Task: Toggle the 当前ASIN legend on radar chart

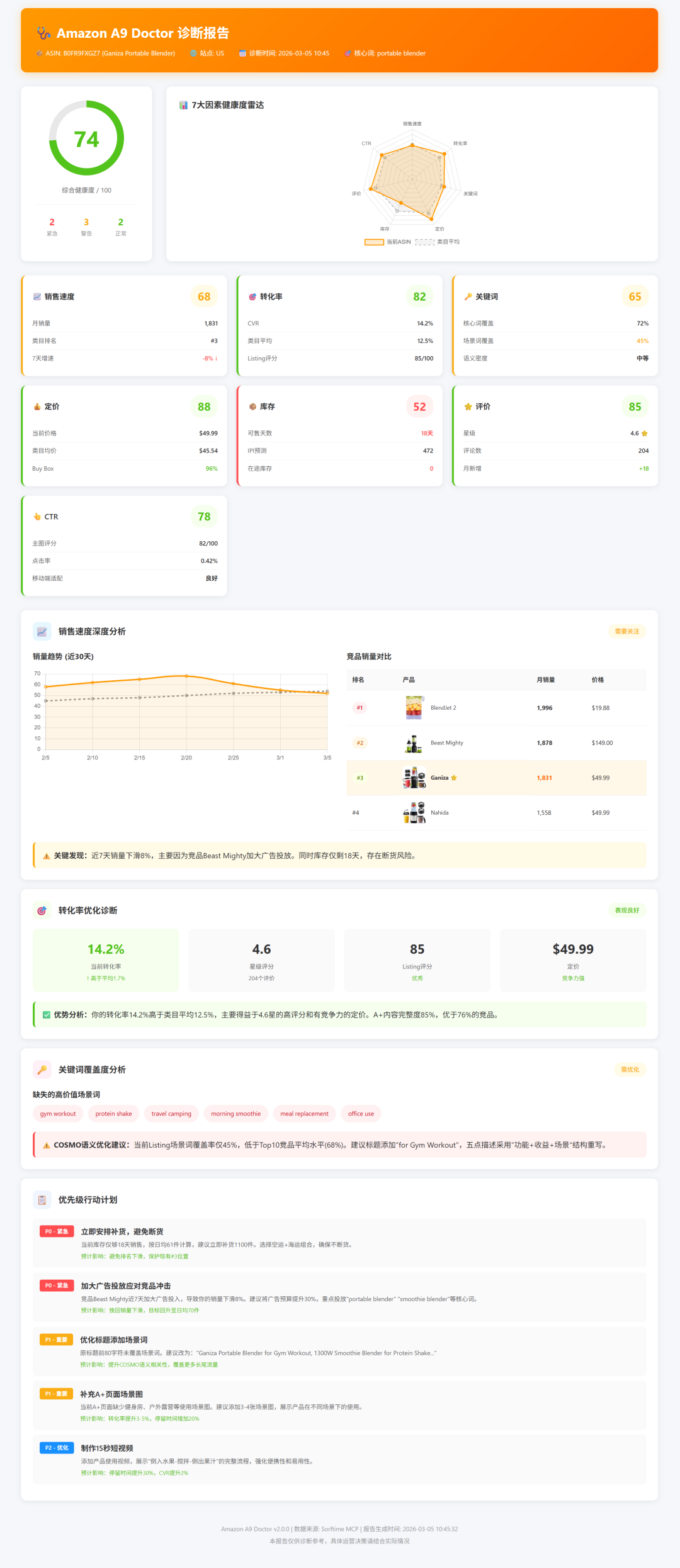Action: tap(387, 242)
